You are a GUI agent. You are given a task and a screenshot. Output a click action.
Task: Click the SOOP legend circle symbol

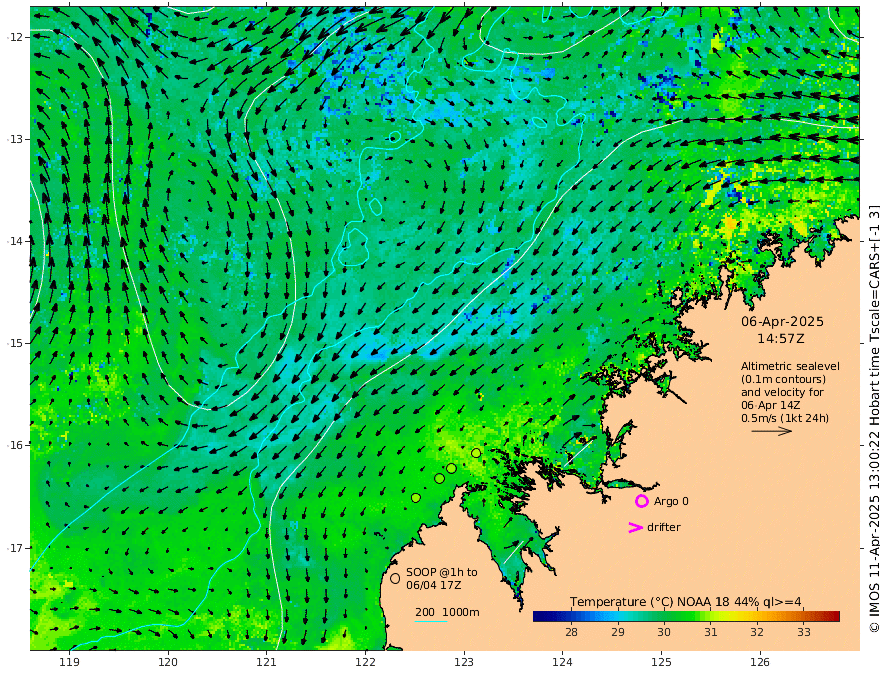[x=395, y=578]
